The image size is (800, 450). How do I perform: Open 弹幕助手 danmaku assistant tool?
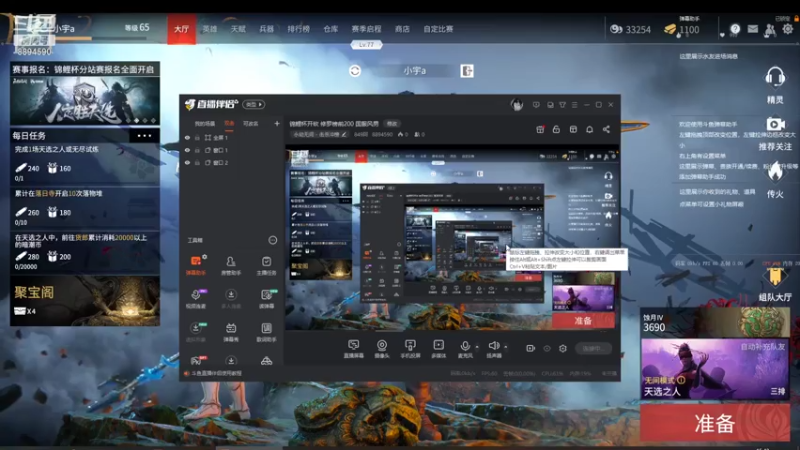[196, 265]
